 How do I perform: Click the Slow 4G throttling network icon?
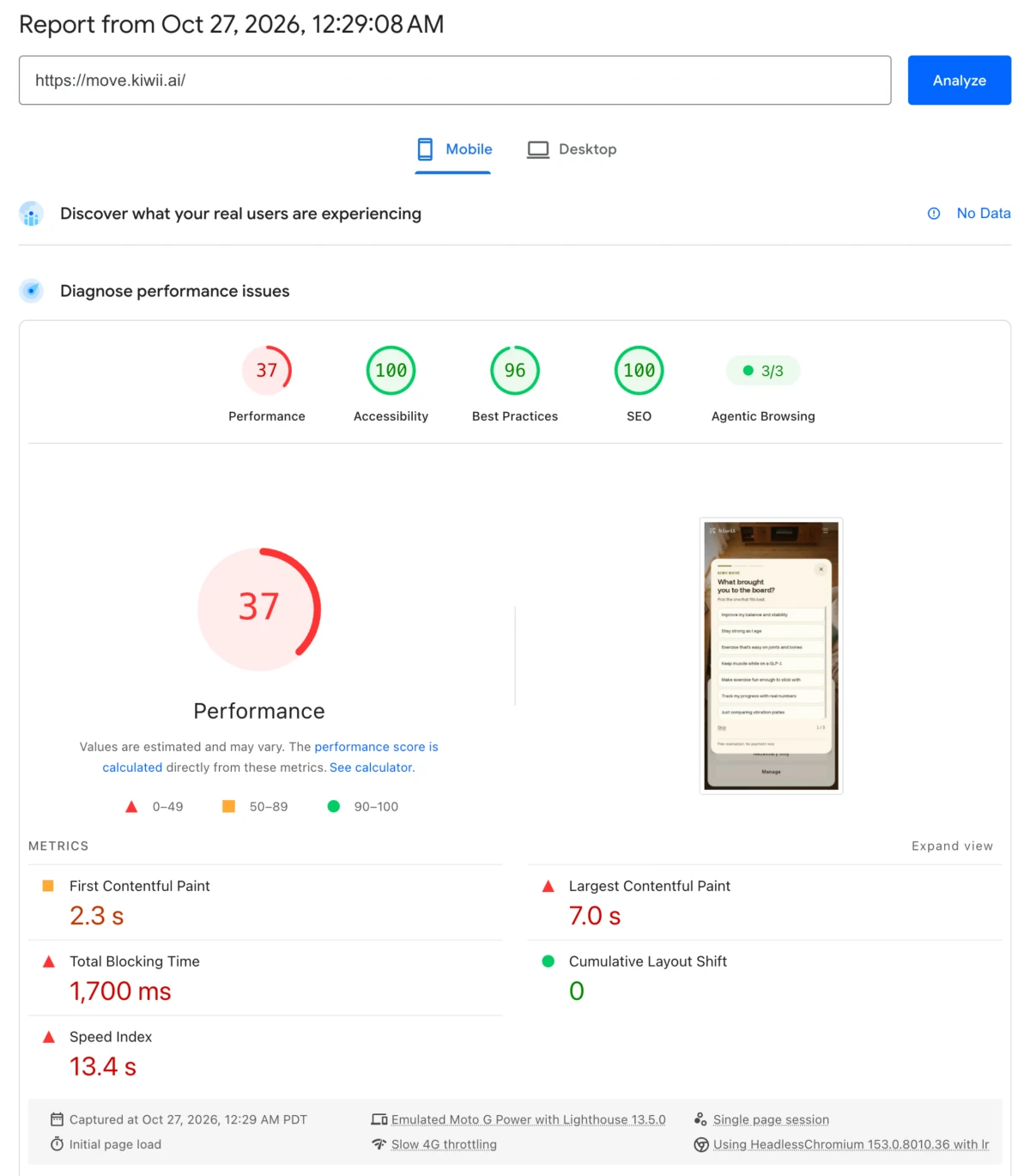379,1144
